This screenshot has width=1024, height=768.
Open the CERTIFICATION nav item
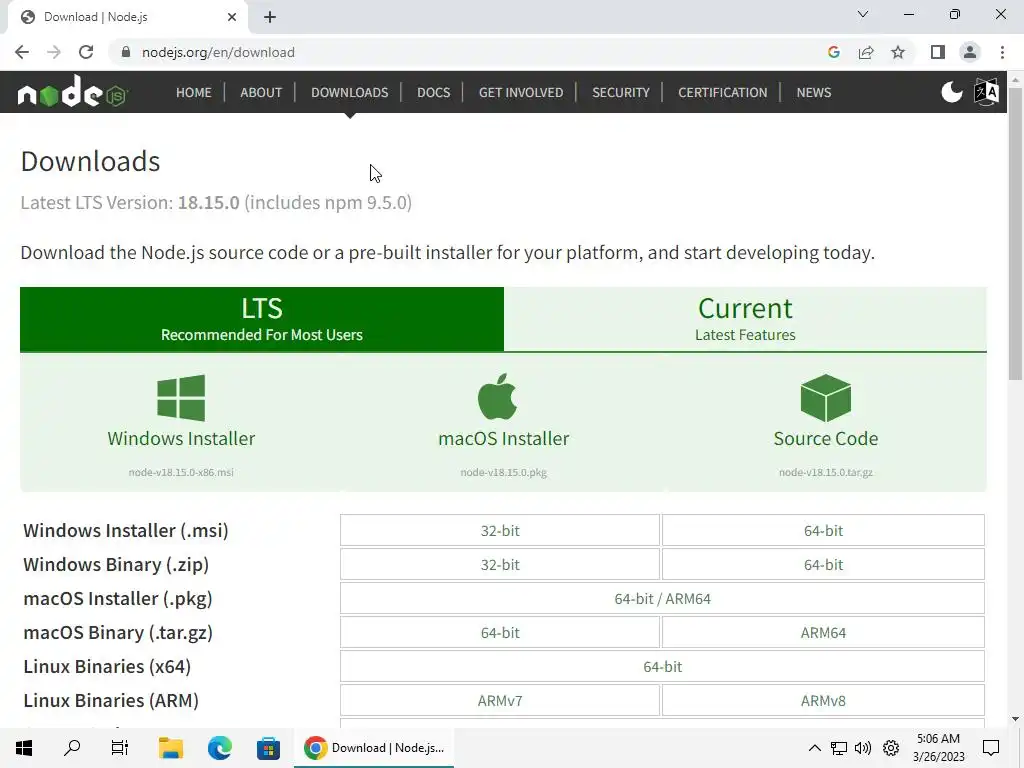click(722, 92)
